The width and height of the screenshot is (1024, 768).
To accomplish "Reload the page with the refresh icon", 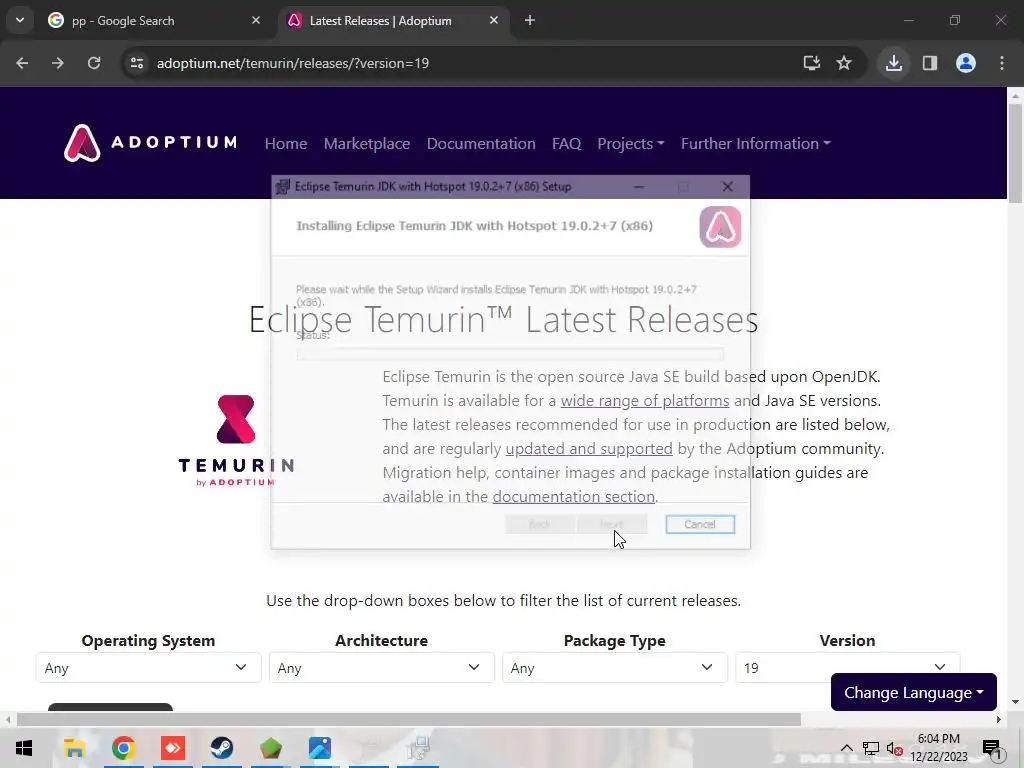I will click(94, 63).
